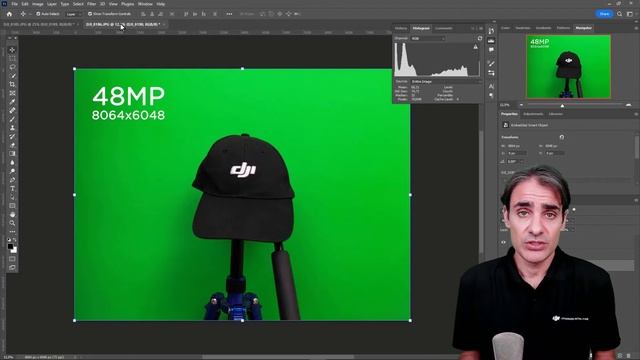Select the Crop tool
This screenshot has height=360, width=640.
pos(12,84)
